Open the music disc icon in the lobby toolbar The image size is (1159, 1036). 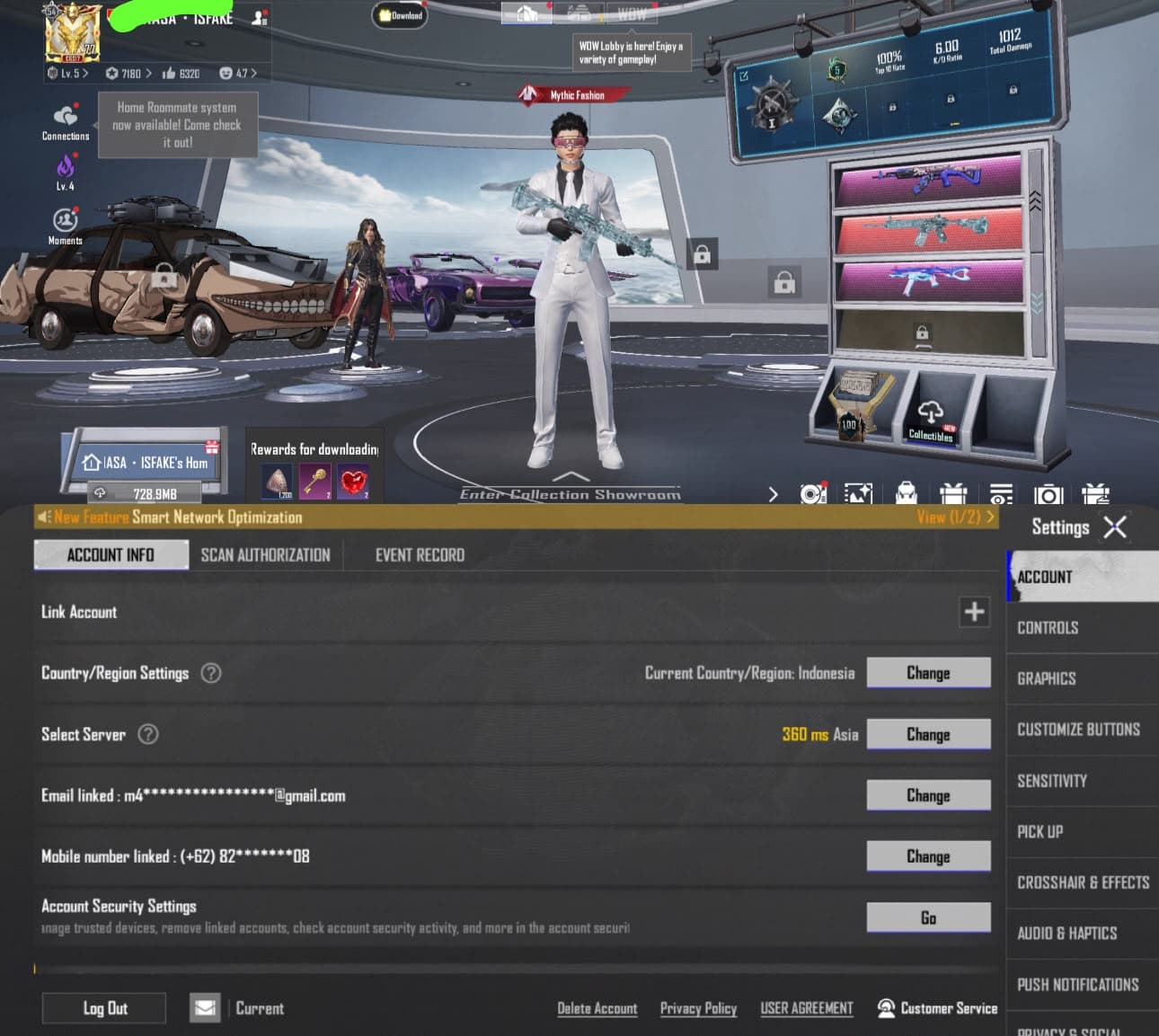[x=813, y=494]
